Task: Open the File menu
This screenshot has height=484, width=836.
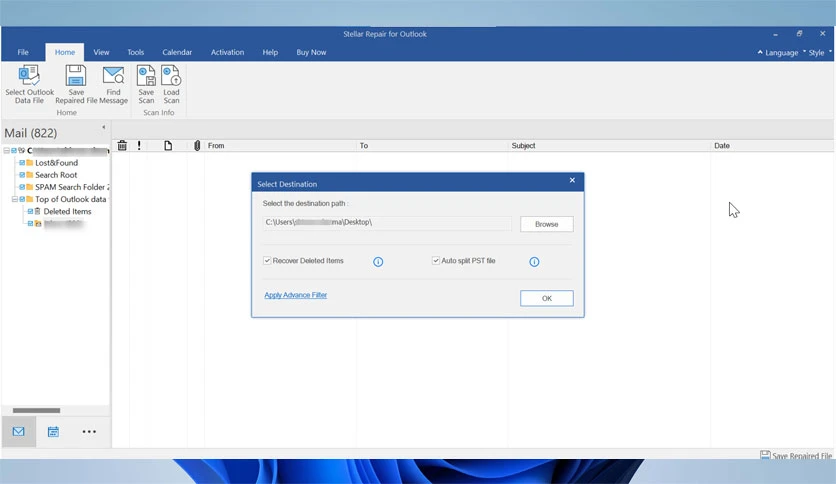Action: point(23,52)
